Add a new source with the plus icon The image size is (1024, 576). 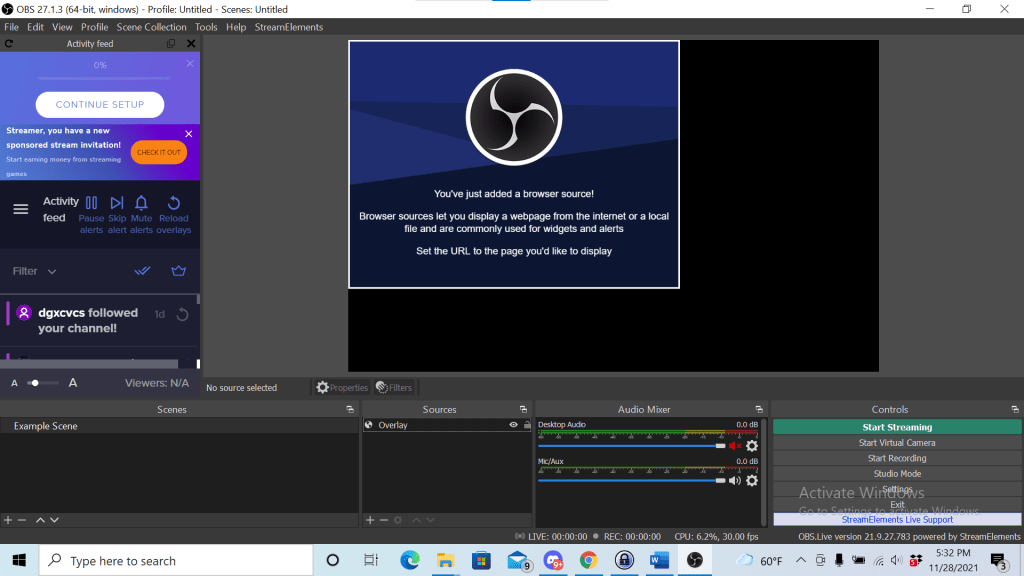tap(369, 519)
